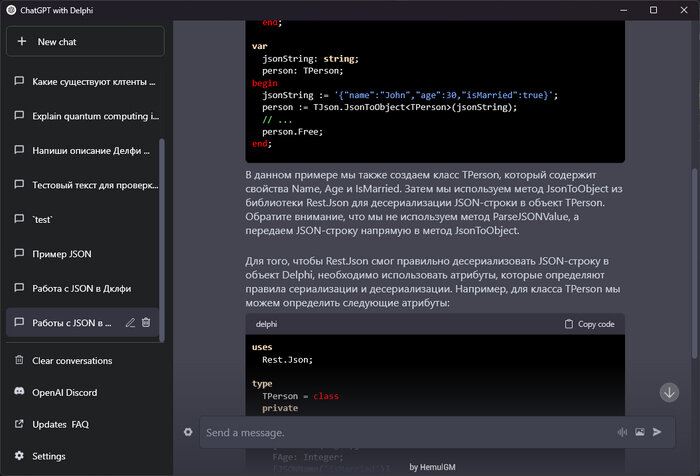Click the chat area vertical scrollbar
This screenshot has height=476, width=700.
(x=694, y=263)
